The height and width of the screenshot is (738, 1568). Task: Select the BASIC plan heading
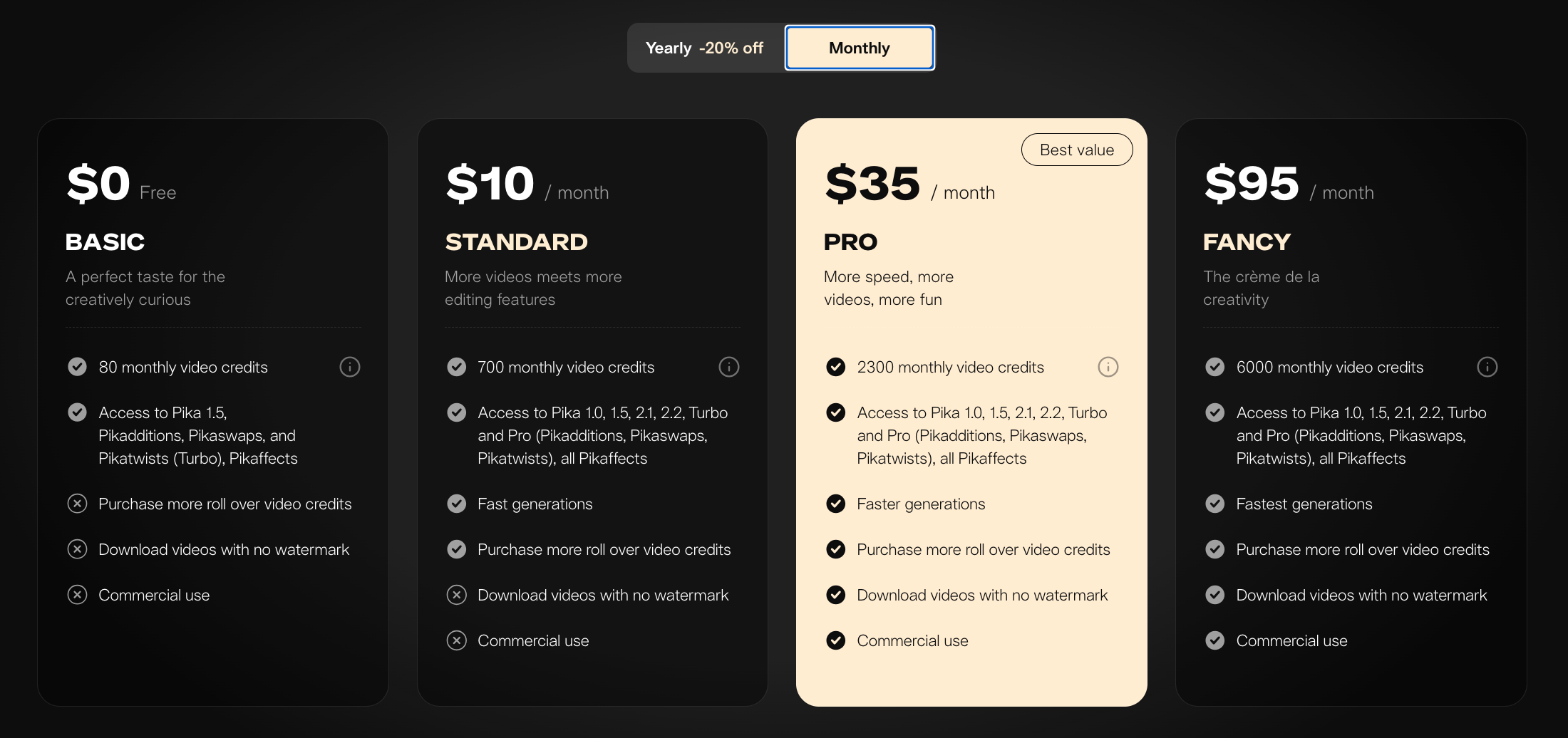click(105, 242)
